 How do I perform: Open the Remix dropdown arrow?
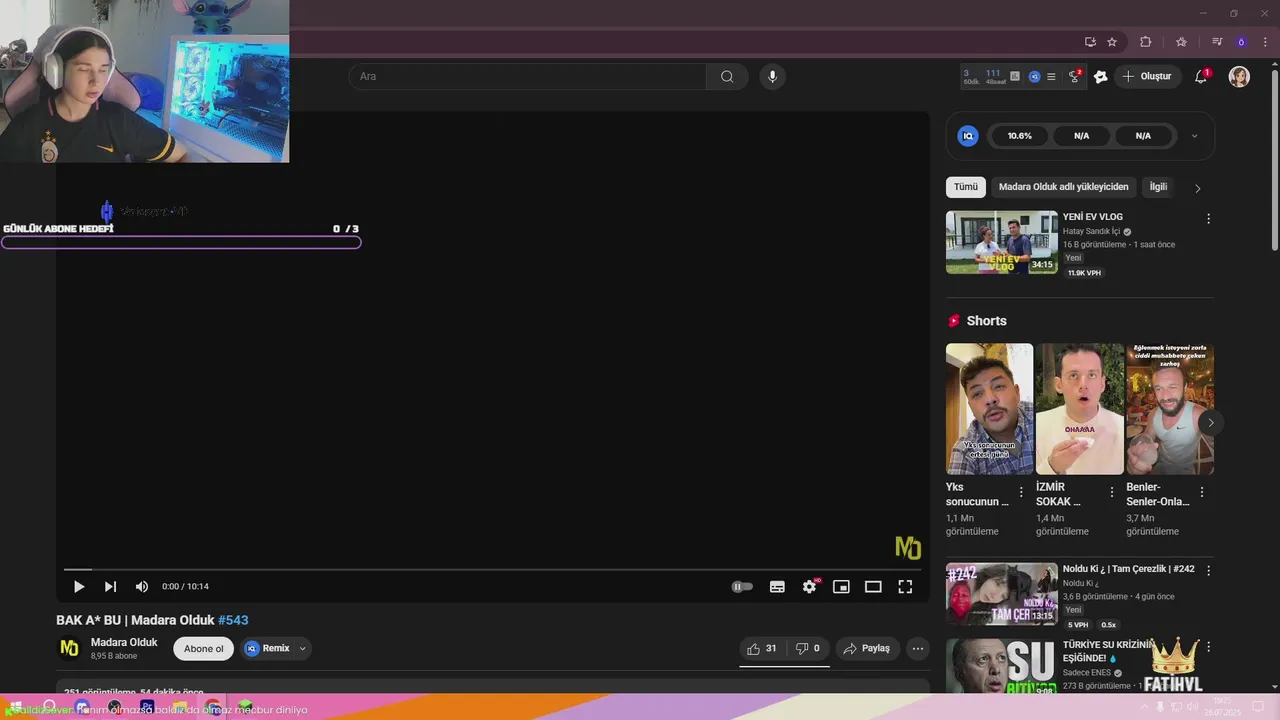pos(302,648)
